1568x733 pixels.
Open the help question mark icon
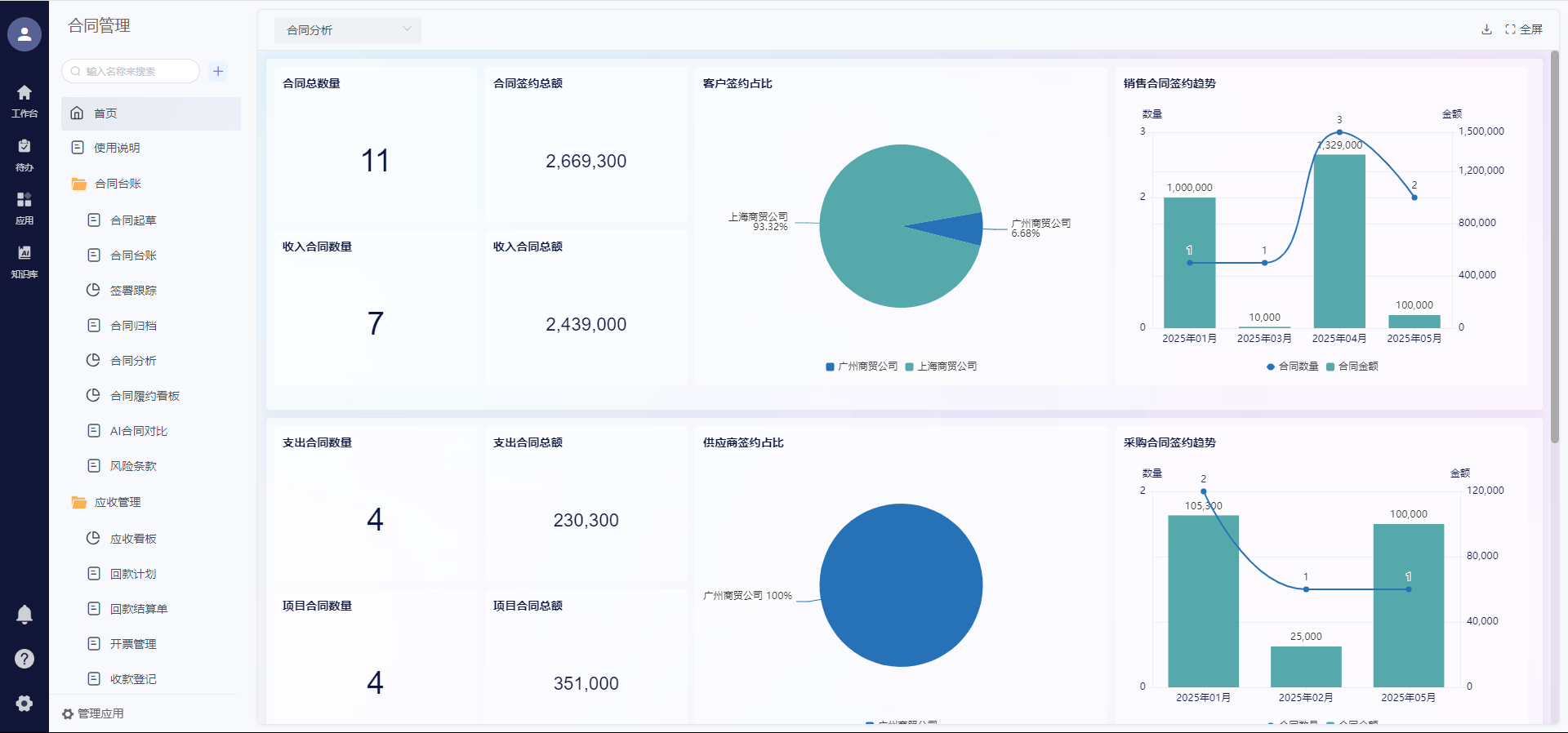(x=24, y=659)
